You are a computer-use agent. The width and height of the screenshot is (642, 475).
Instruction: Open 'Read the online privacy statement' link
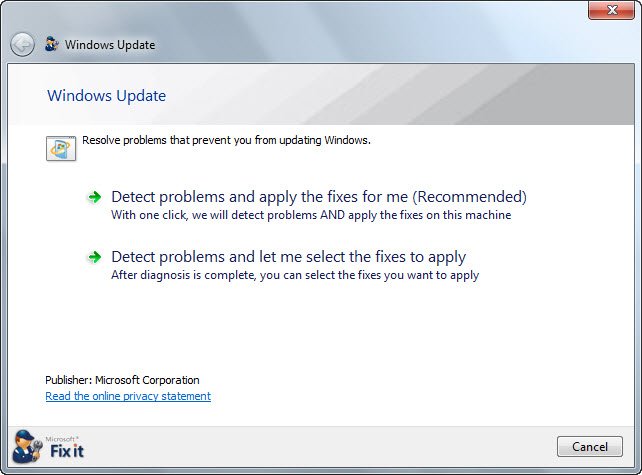pos(128,396)
